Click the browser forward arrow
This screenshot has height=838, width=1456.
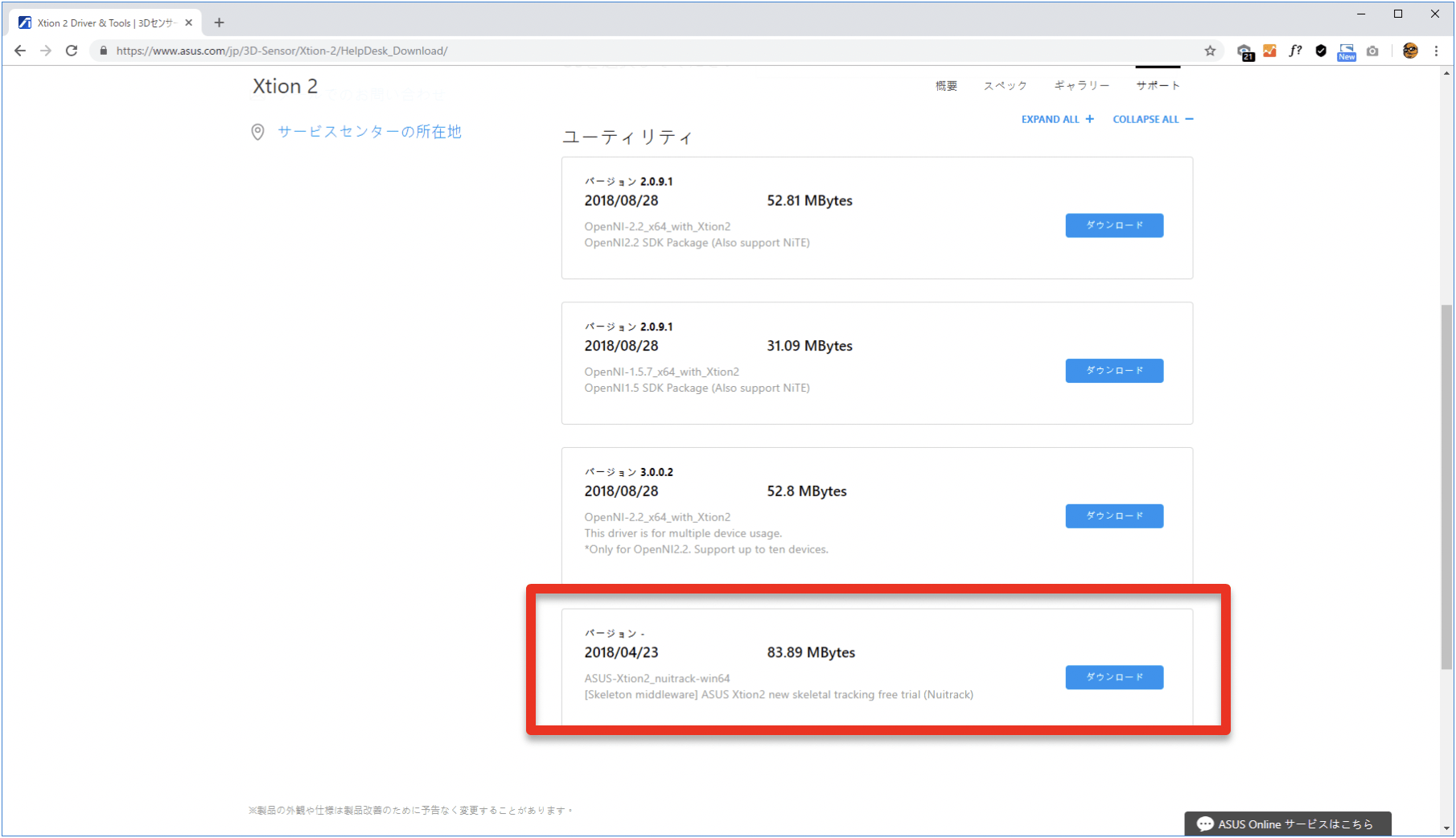pos(46,51)
